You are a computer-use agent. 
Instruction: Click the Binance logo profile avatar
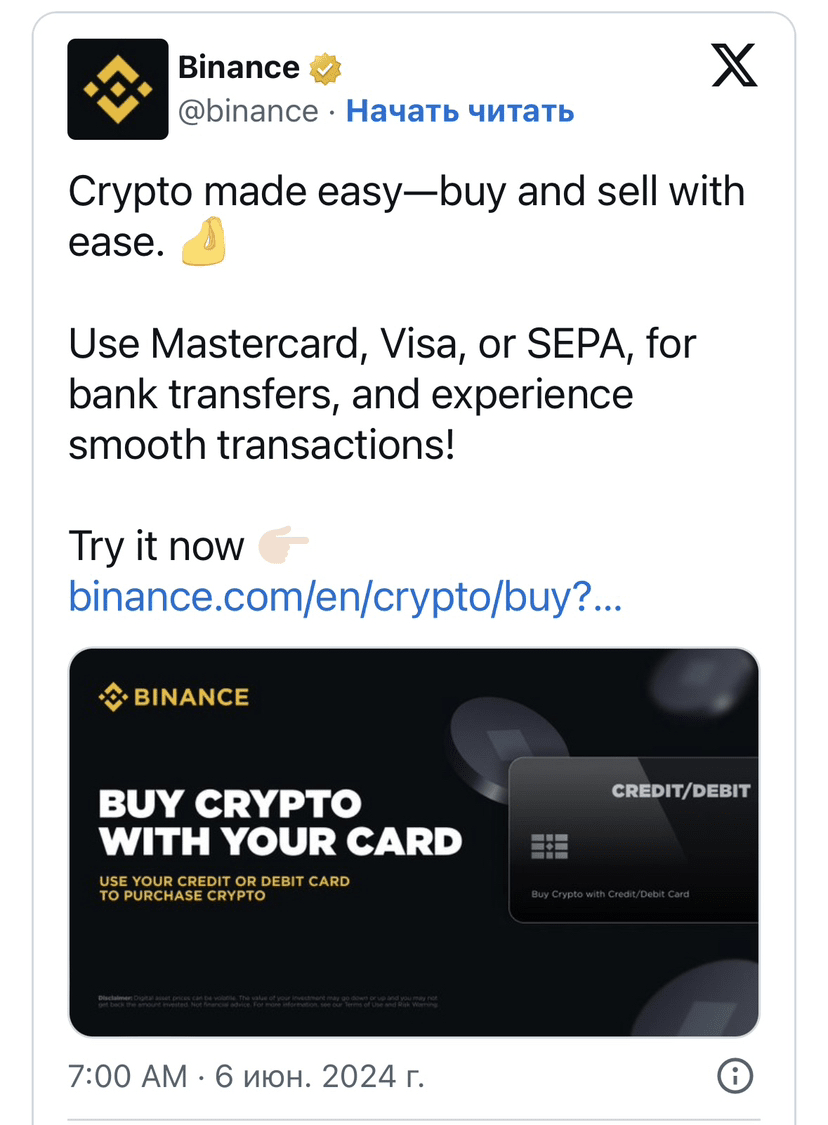tap(117, 89)
